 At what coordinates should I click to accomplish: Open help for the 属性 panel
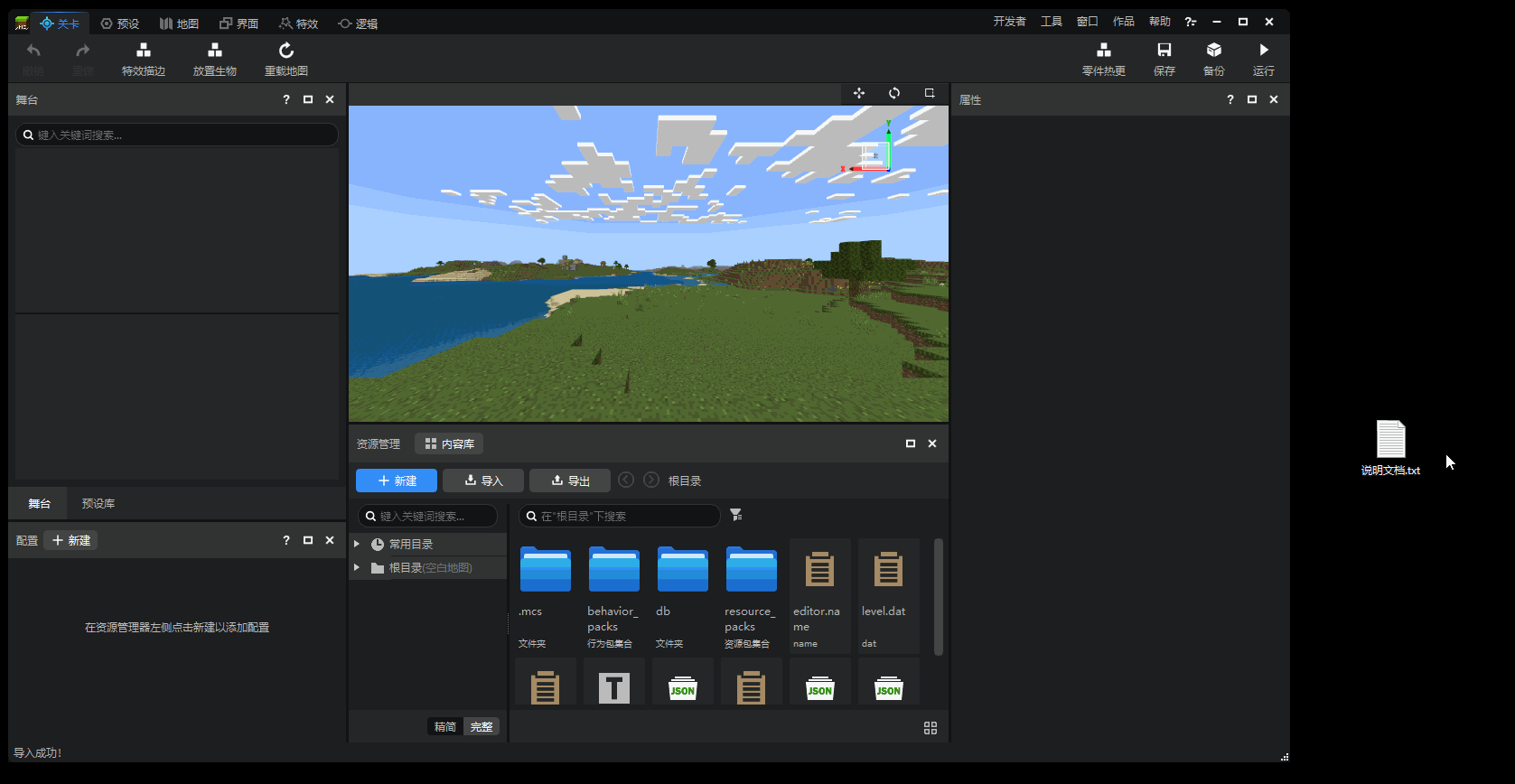[1230, 99]
